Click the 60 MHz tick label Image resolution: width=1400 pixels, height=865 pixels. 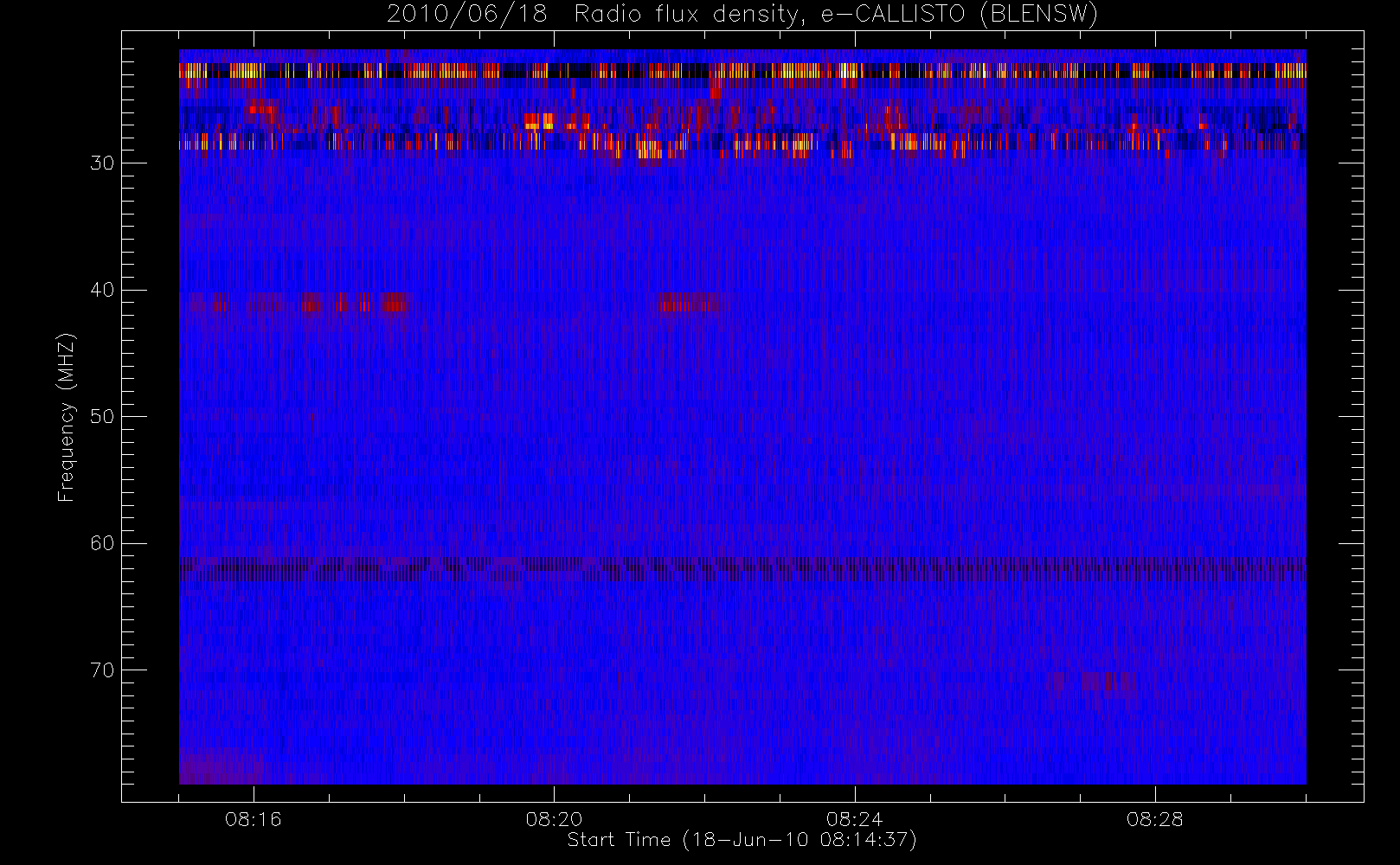[x=102, y=543]
